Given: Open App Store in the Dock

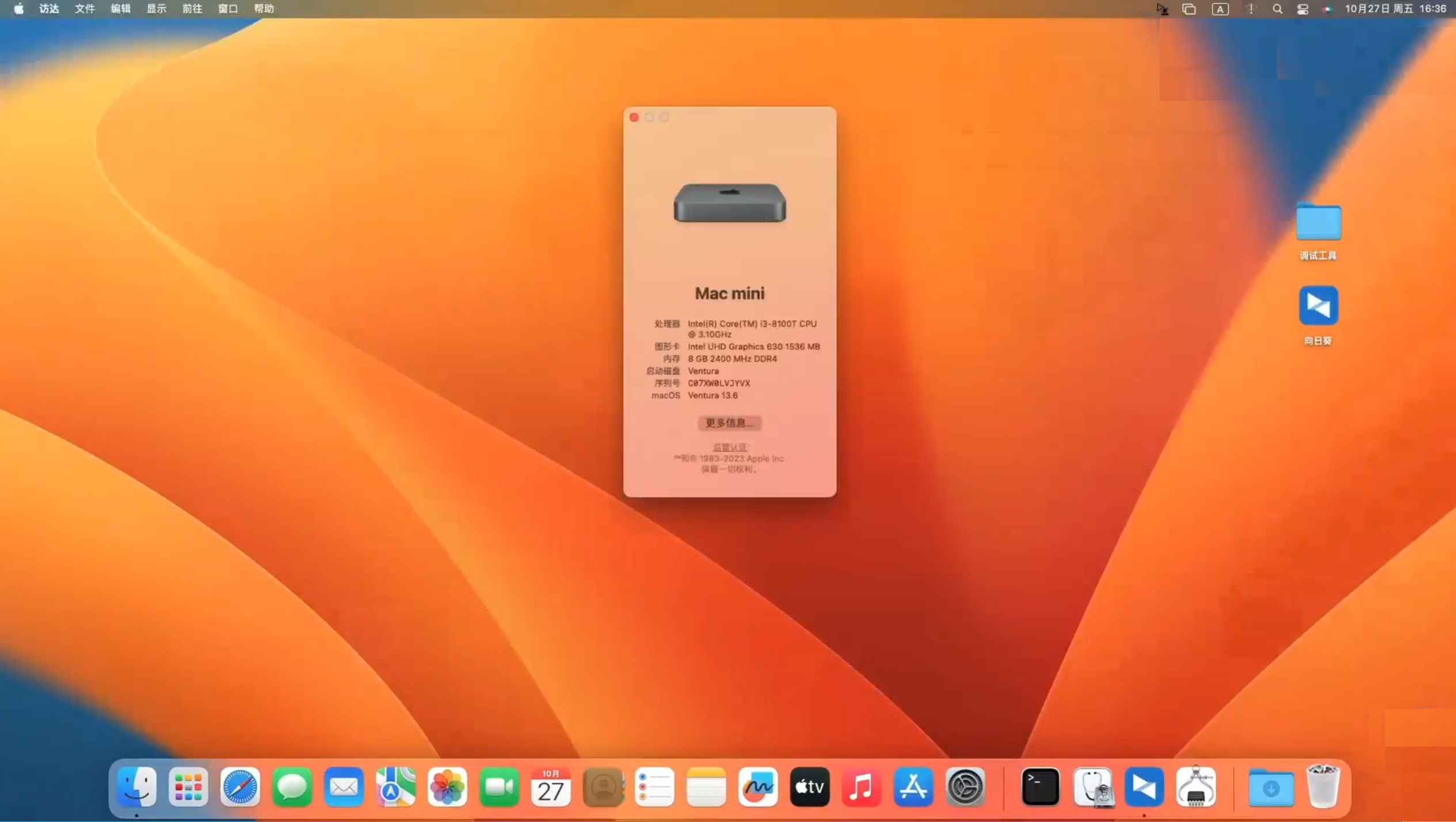Looking at the screenshot, I should (x=913, y=786).
